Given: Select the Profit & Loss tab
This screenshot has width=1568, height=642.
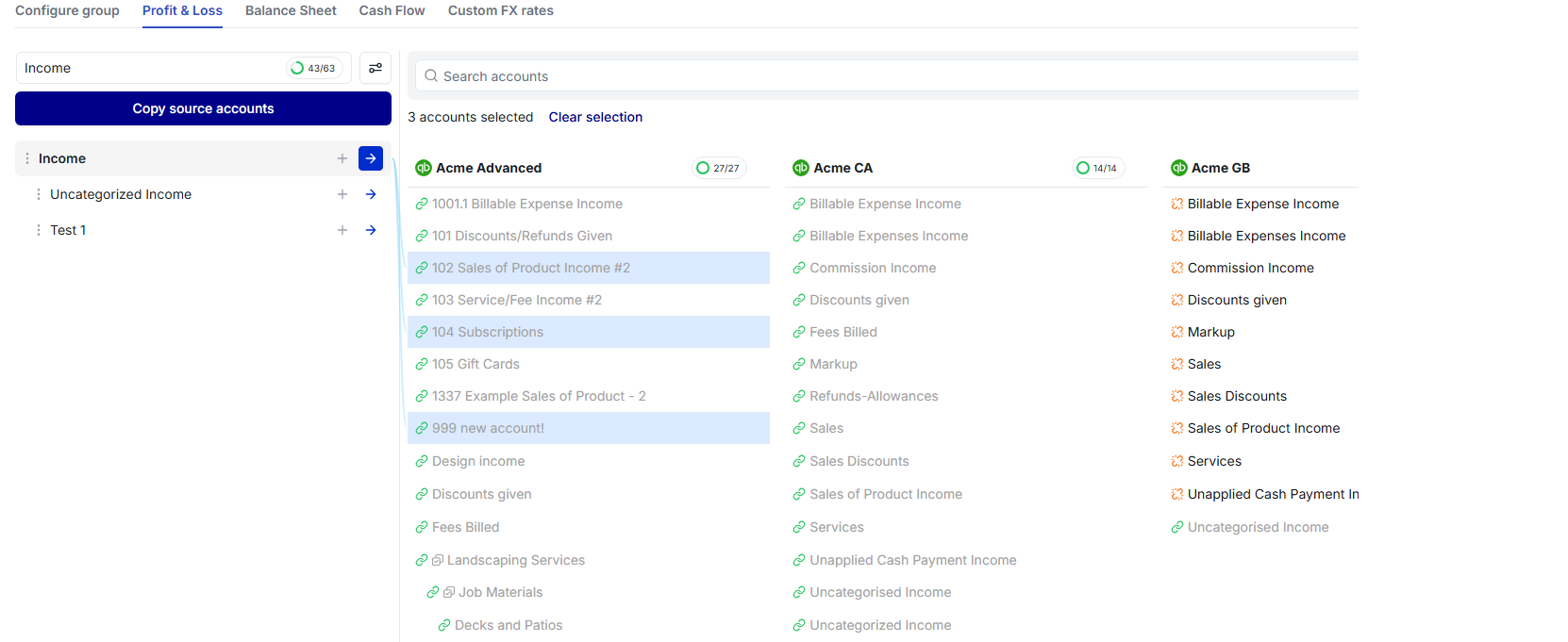Looking at the screenshot, I should pyautogui.click(x=182, y=10).
